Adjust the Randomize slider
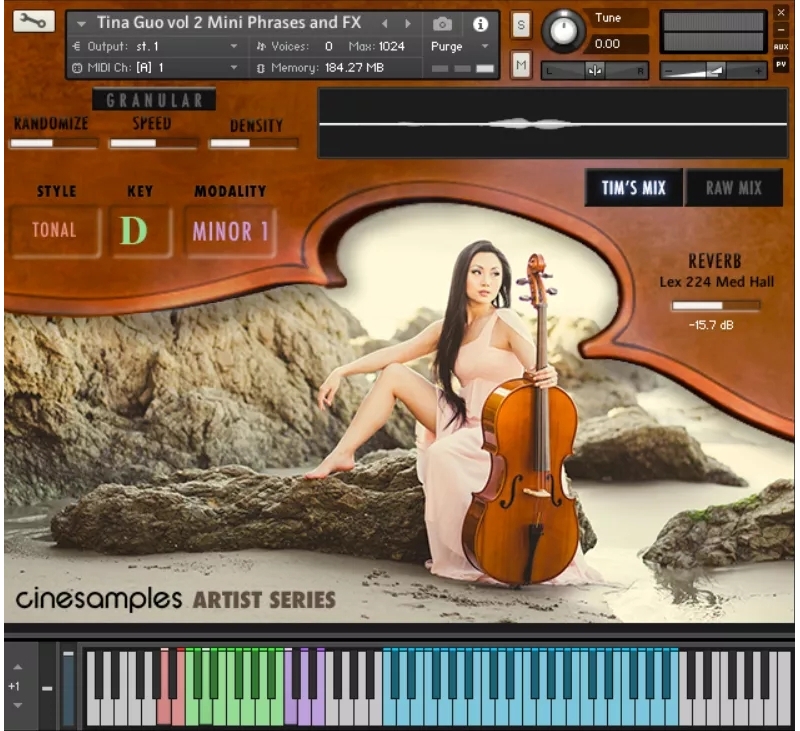Viewport: 800px width, 731px height. (54, 143)
